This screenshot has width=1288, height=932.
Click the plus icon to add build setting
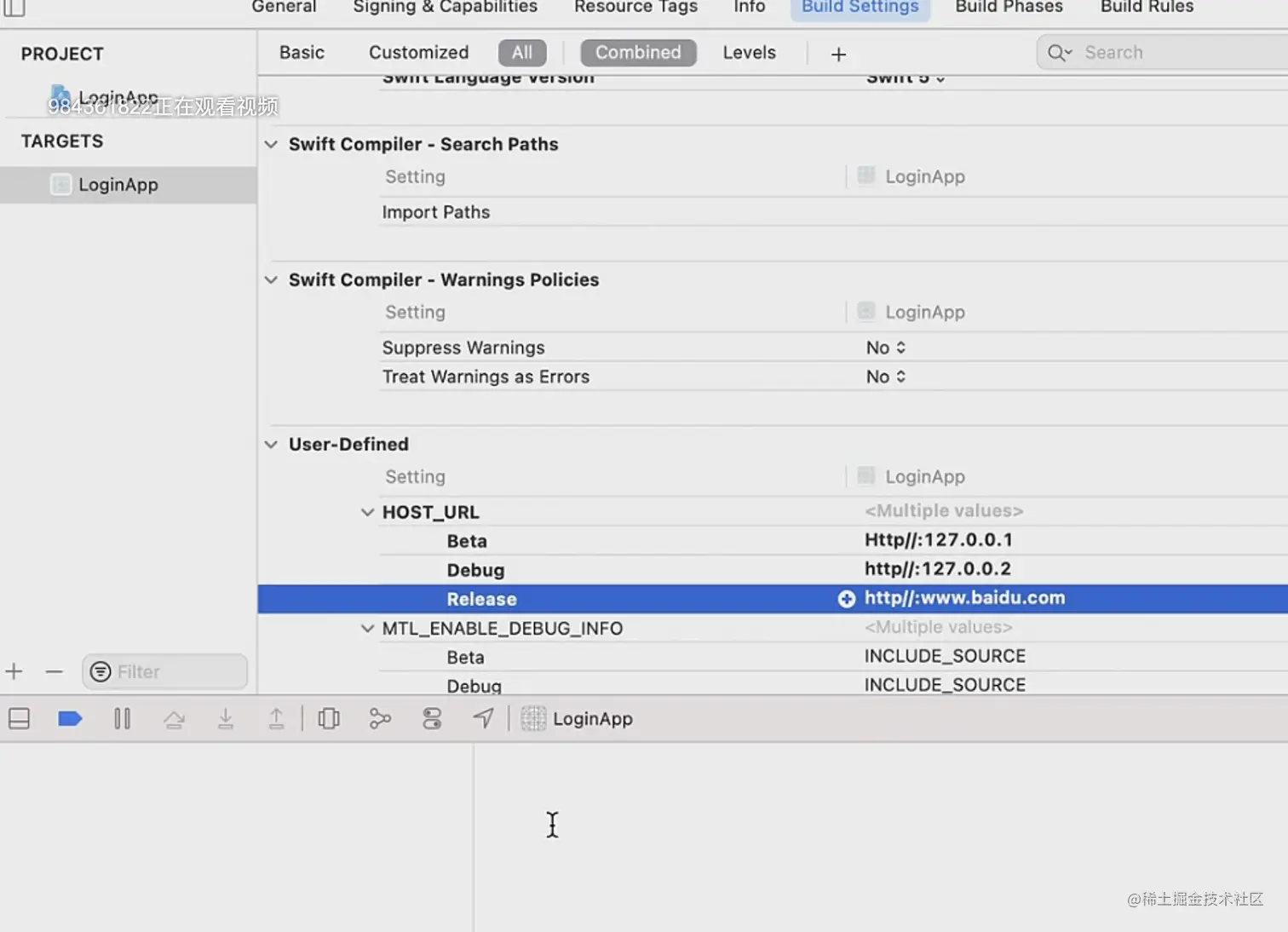click(x=838, y=54)
